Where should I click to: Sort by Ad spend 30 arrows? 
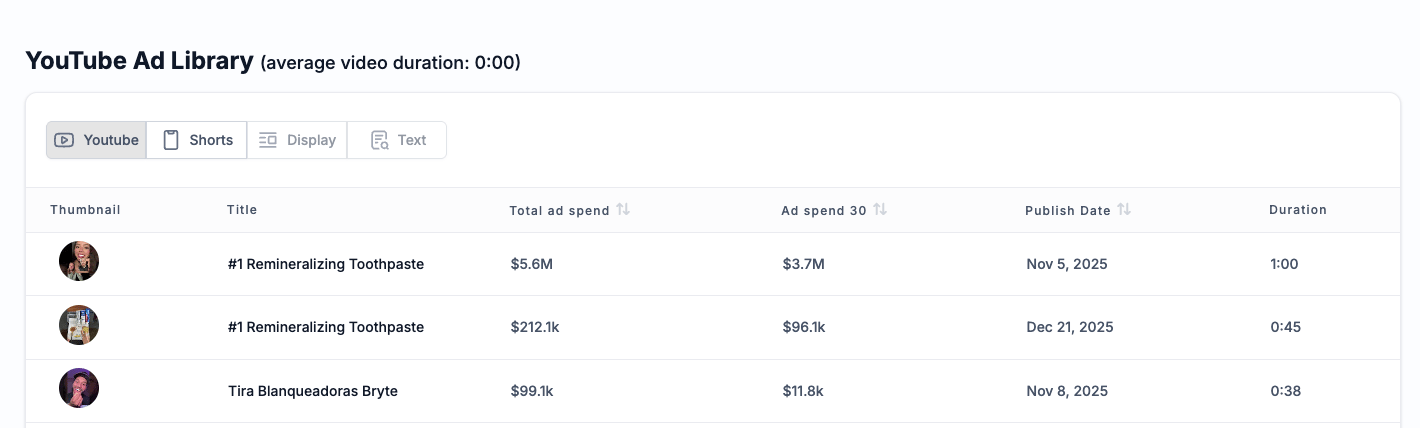[x=880, y=209]
